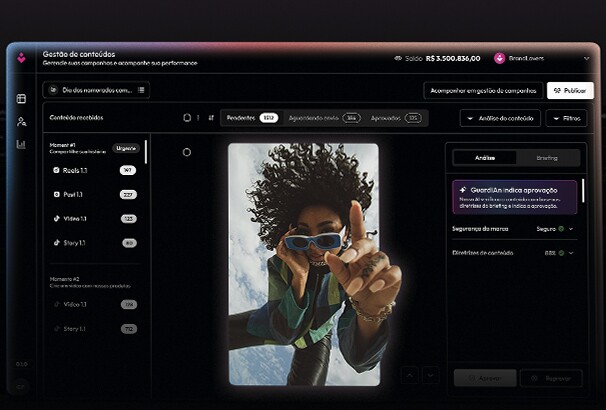Click green check in Diretrizes de conteúdo row

coord(561,253)
